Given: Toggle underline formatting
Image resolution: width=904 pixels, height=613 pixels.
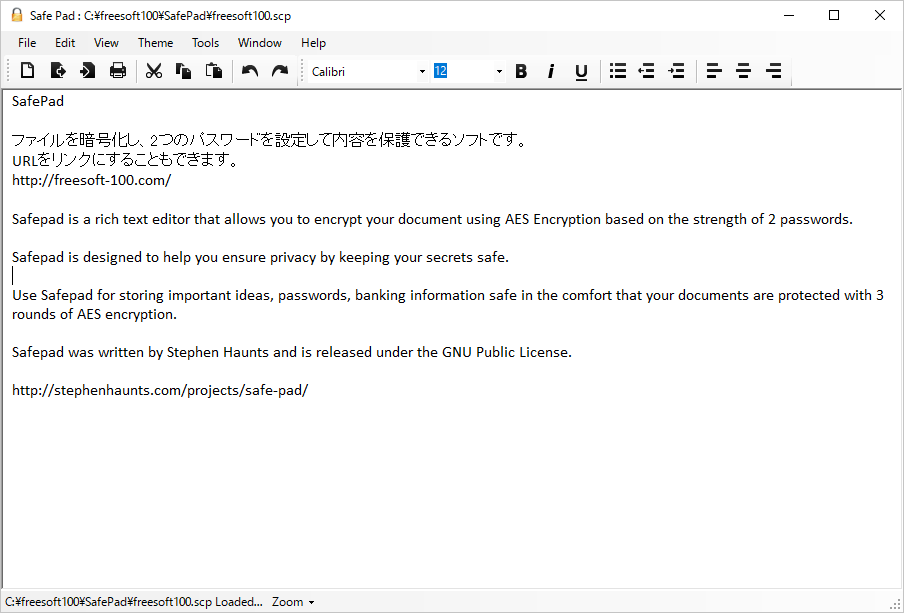Looking at the screenshot, I should point(581,72).
